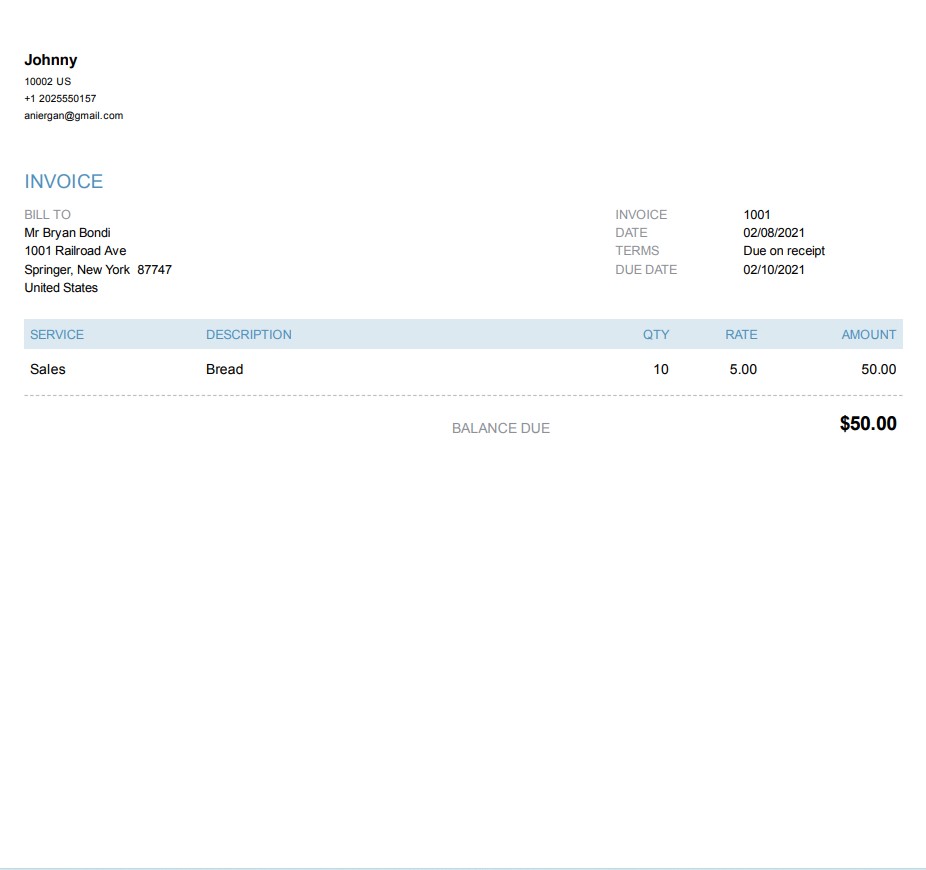The image size is (926, 870).
Task: Click the BALANCE DUE label
Action: pyautogui.click(x=501, y=428)
